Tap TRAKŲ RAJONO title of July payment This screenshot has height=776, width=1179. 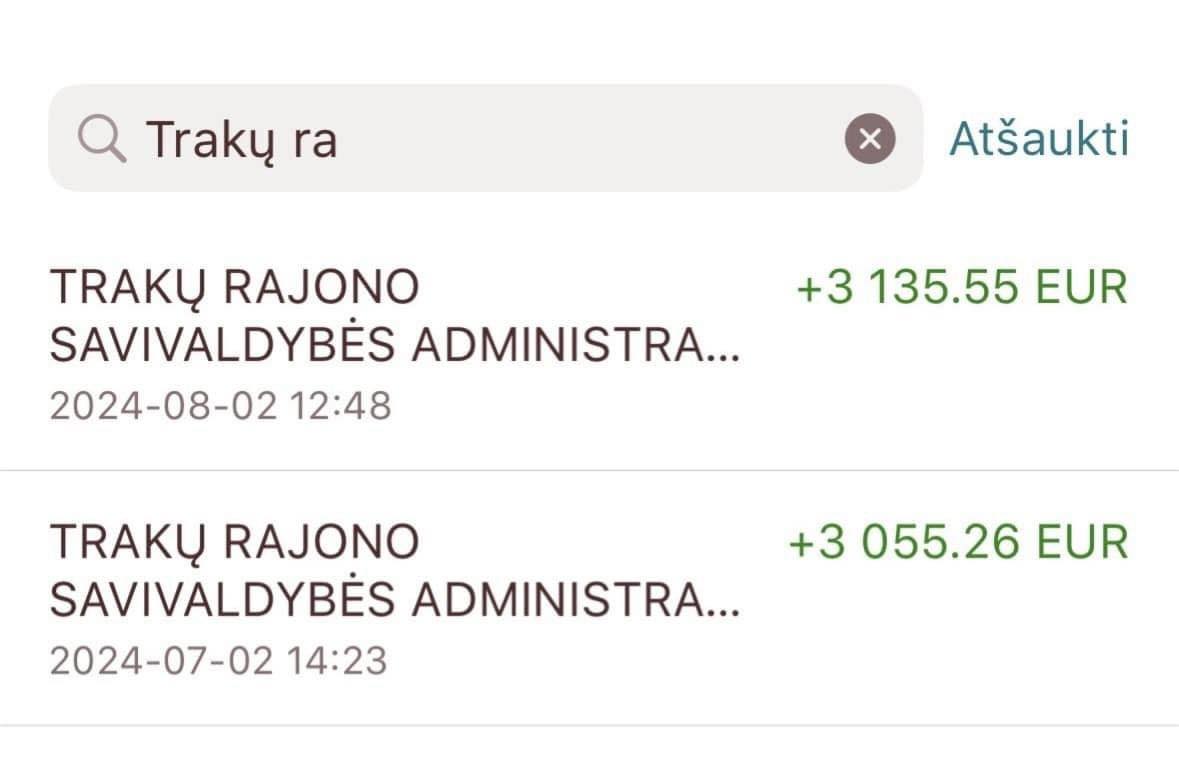coord(234,543)
